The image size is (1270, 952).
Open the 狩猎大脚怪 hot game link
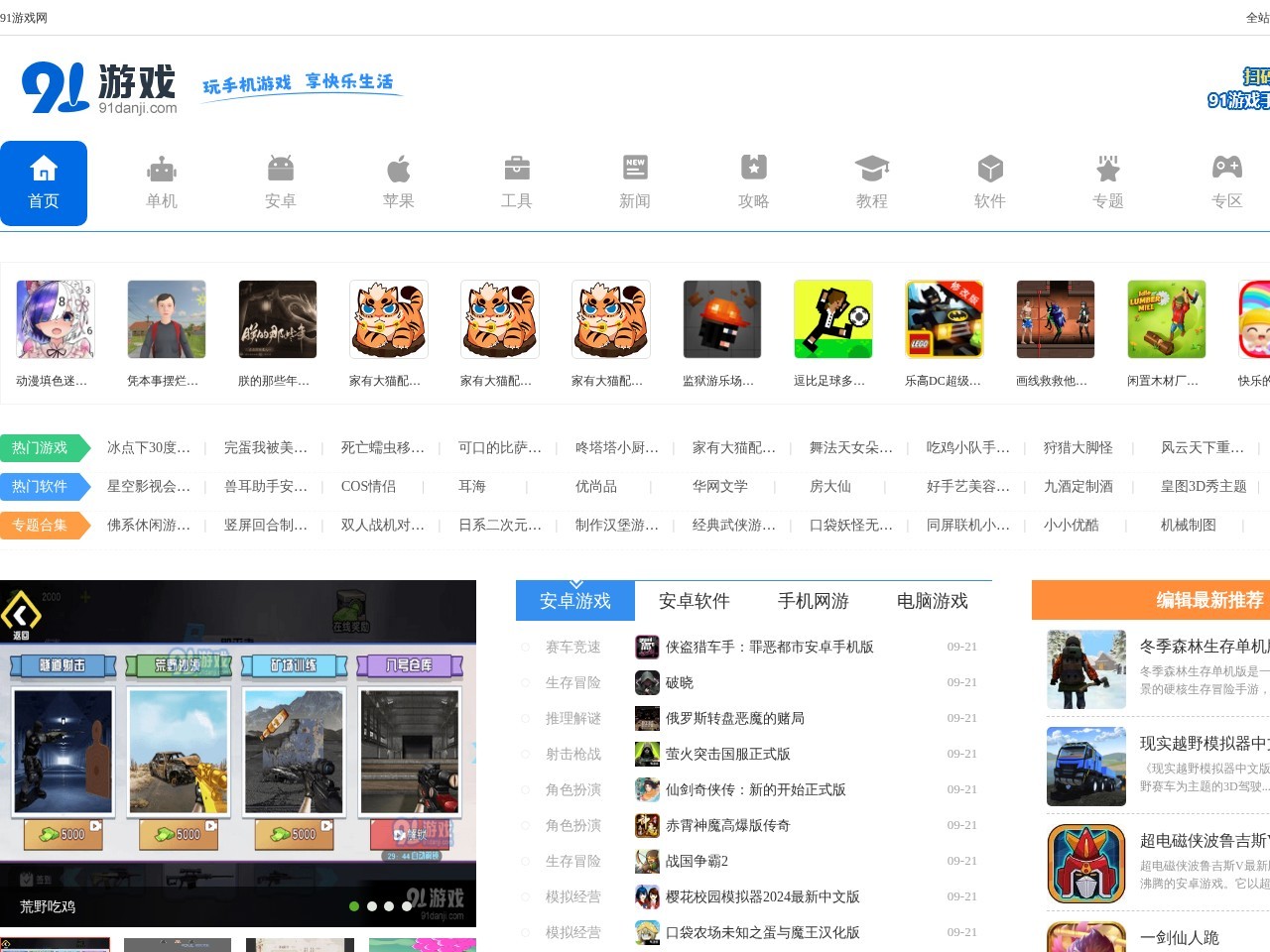[x=1079, y=448]
